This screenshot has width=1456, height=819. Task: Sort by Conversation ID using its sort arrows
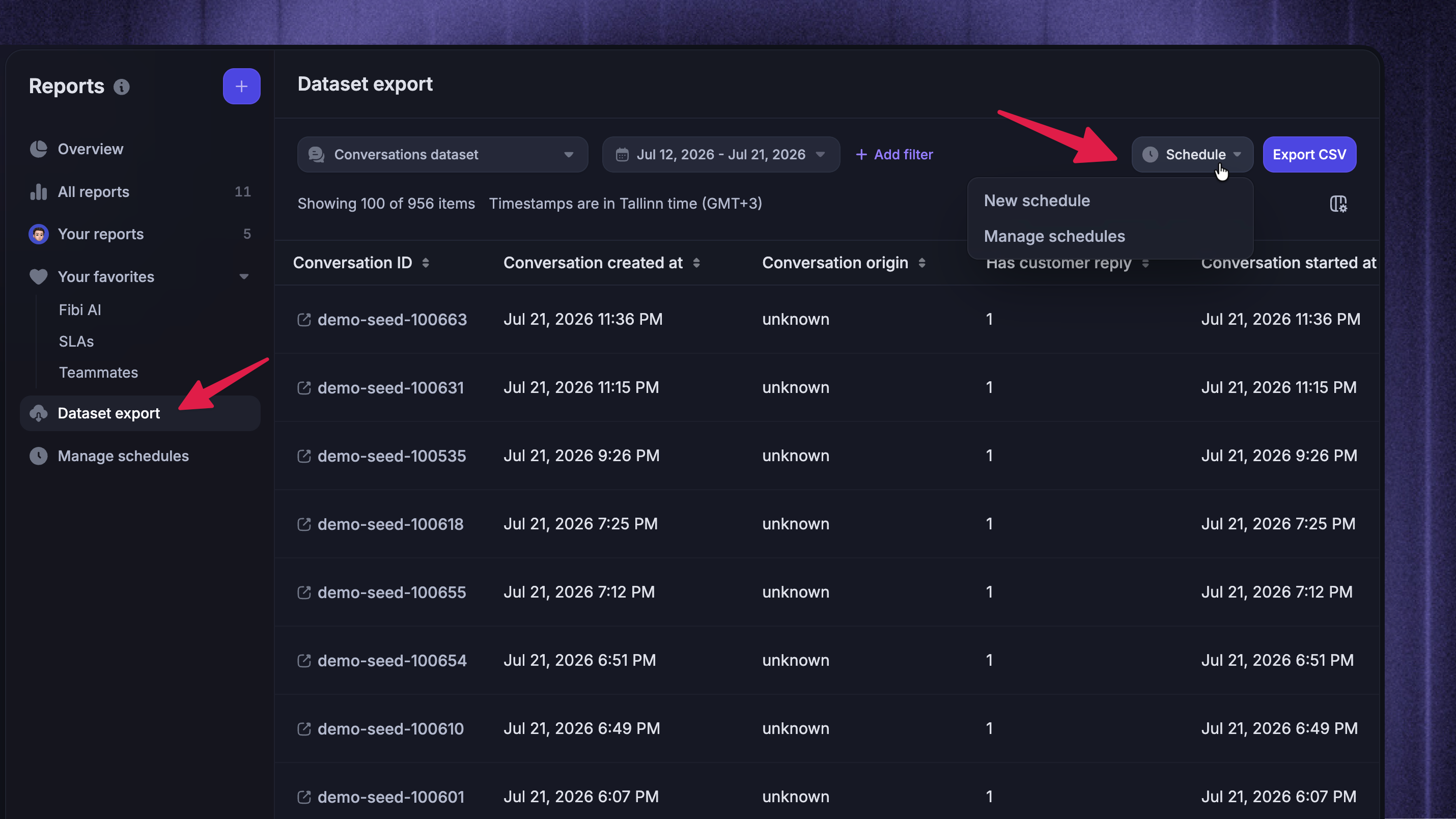coord(426,263)
